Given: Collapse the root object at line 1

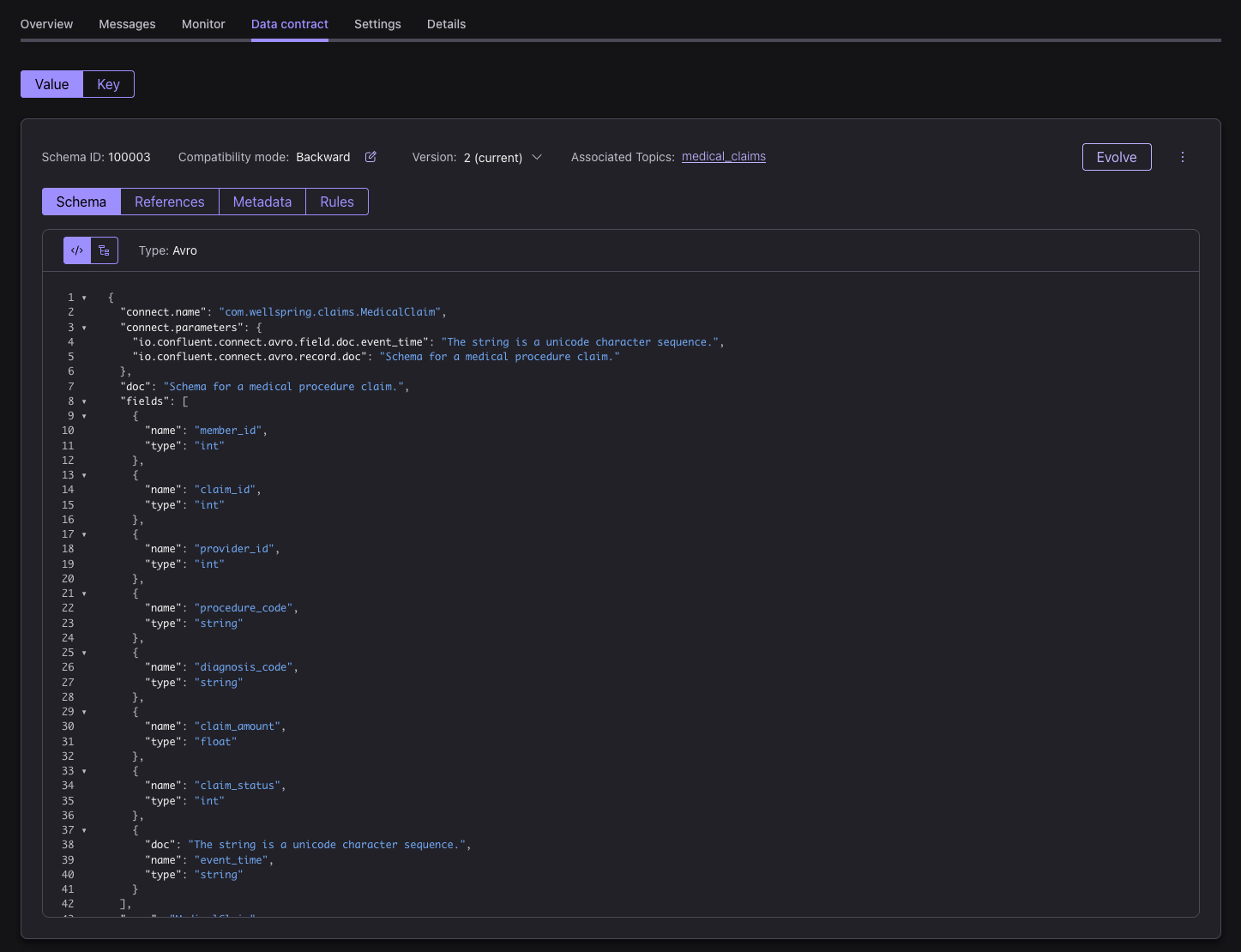Looking at the screenshot, I should (84, 298).
